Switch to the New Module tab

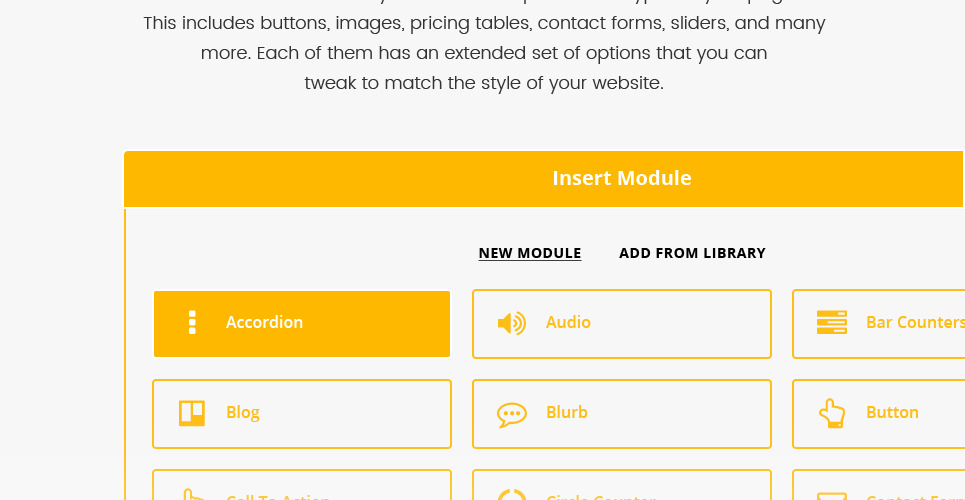click(x=530, y=253)
